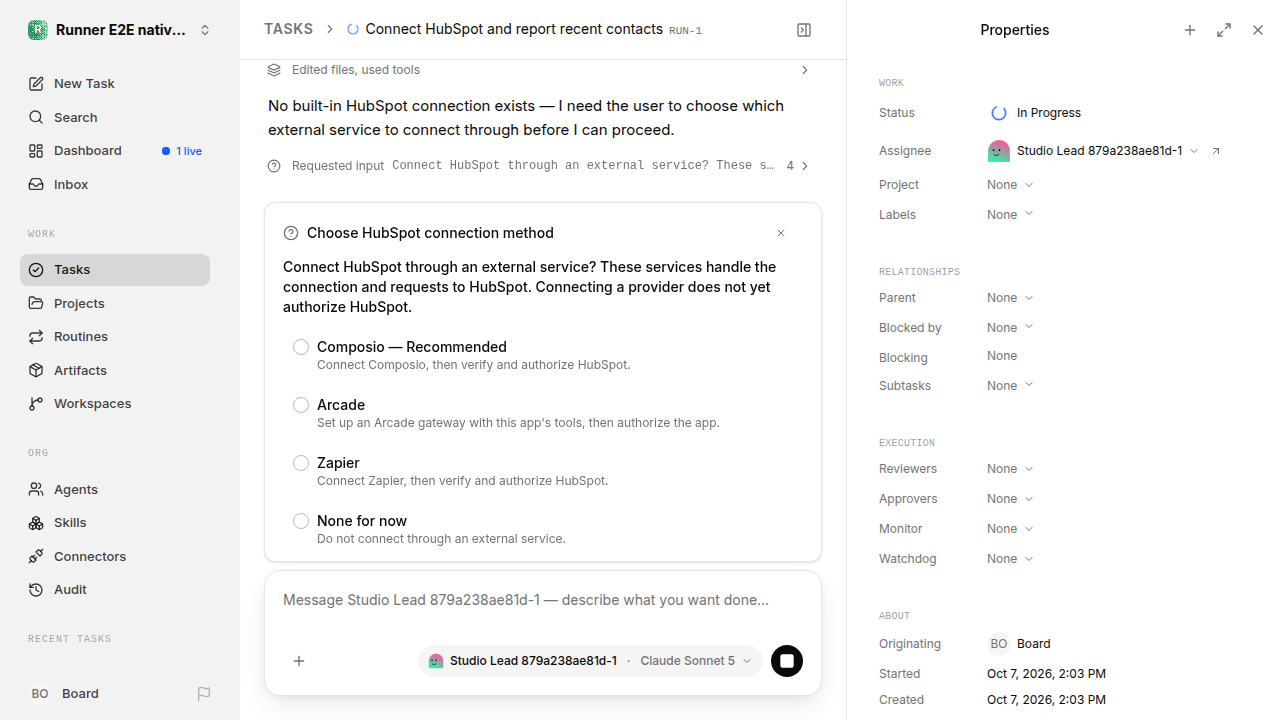Click the stop run button
Image resolution: width=1280 pixels, height=720 pixels.
pos(787,661)
